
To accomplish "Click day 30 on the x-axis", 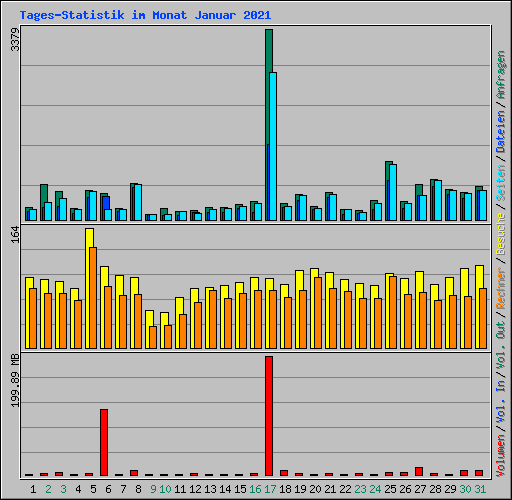I will 465,489.
